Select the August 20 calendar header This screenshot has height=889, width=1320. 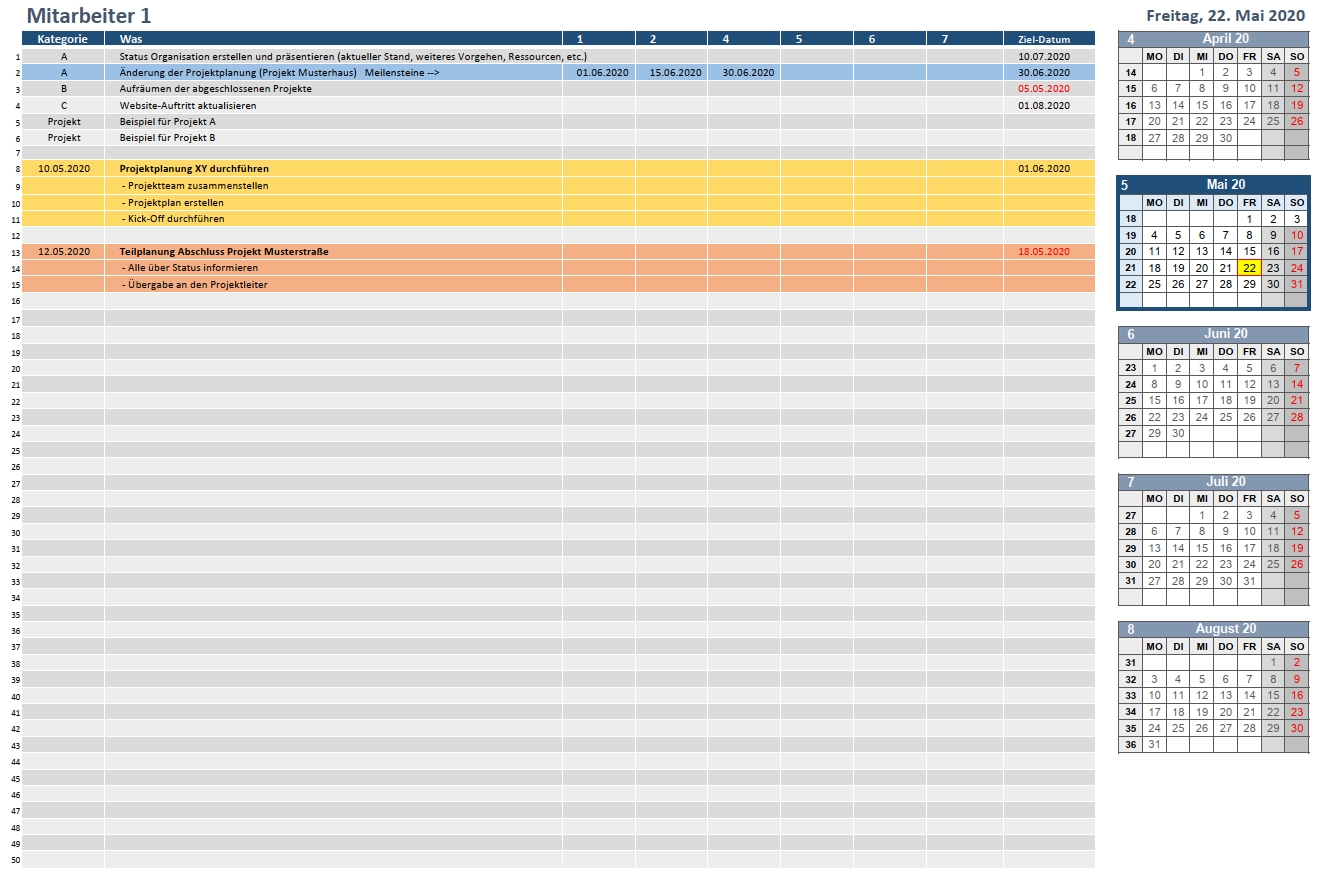click(x=1225, y=629)
